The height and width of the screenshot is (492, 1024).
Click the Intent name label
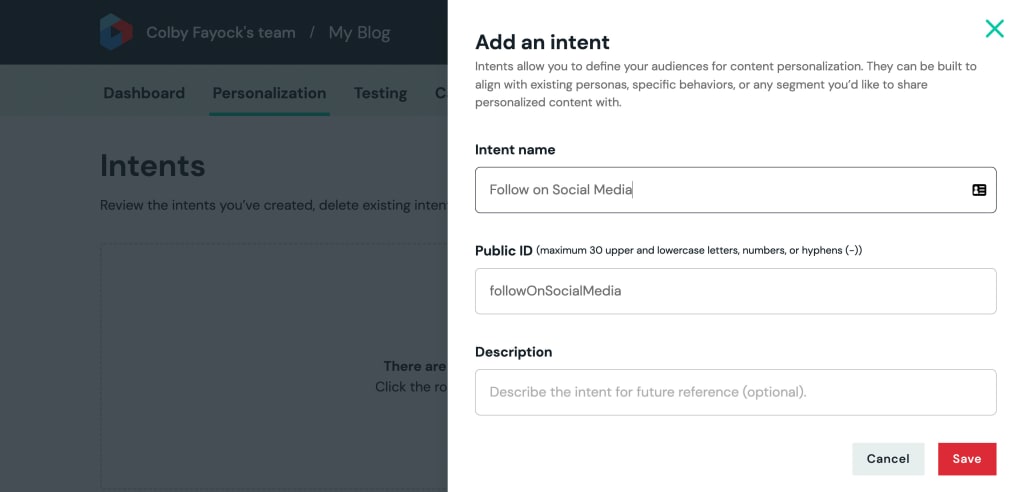click(x=515, y=150)
